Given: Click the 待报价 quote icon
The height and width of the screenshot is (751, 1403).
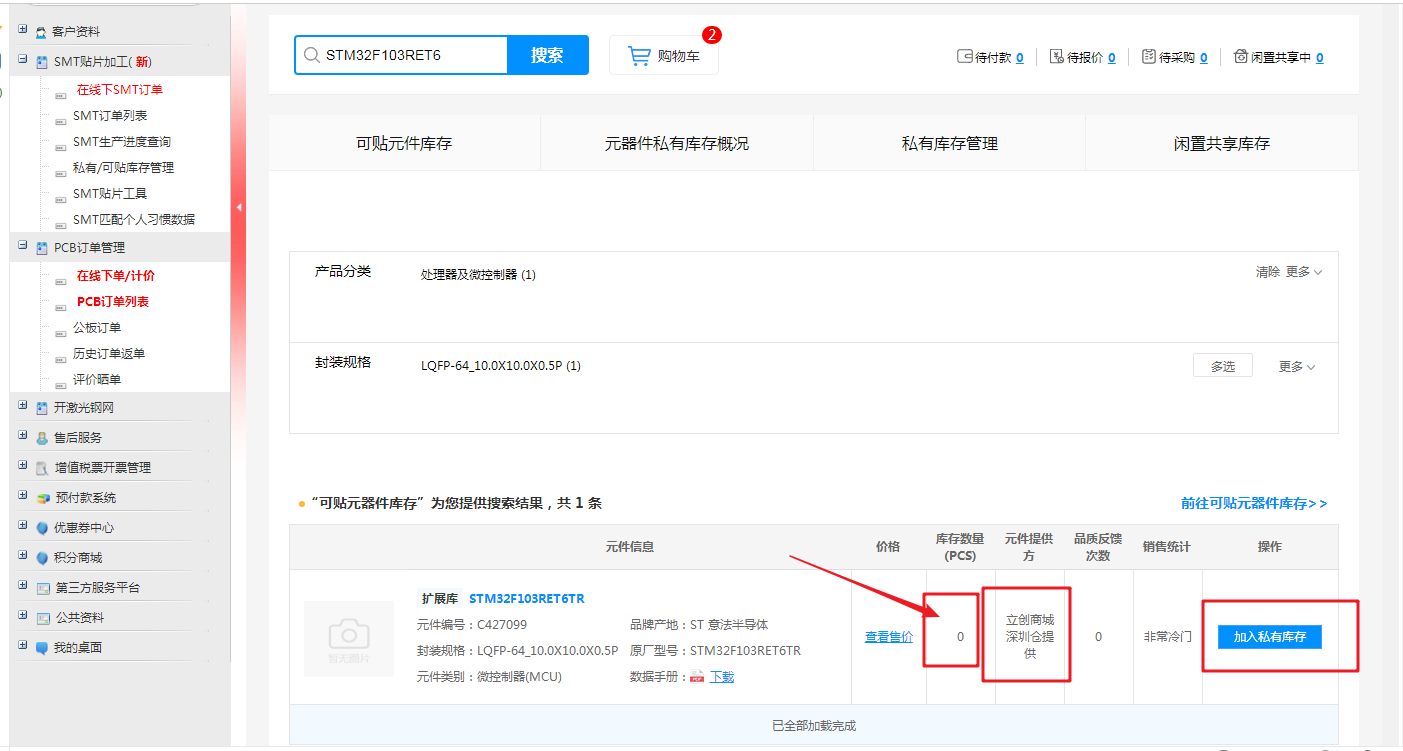Looking at the screenshot, I should click(x=1057, y=57).
